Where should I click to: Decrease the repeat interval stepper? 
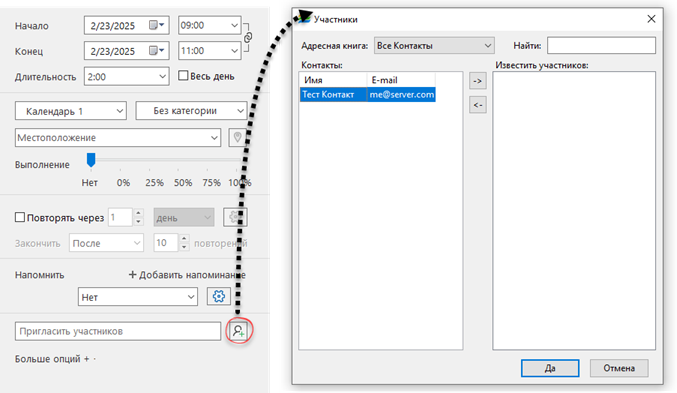[x=138, y=222]
